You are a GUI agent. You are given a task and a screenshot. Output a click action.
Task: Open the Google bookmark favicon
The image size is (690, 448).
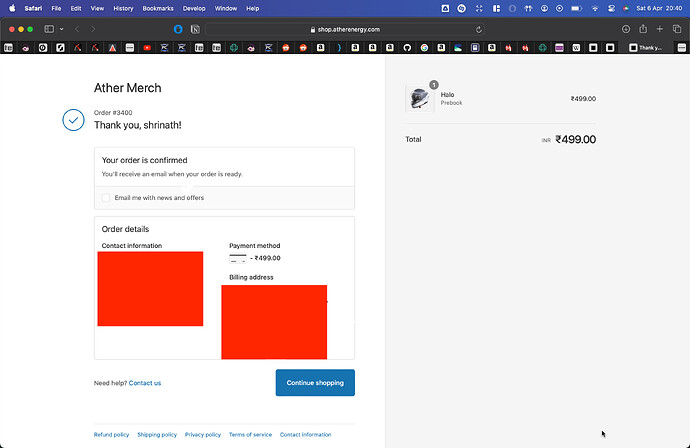point(424,48)
